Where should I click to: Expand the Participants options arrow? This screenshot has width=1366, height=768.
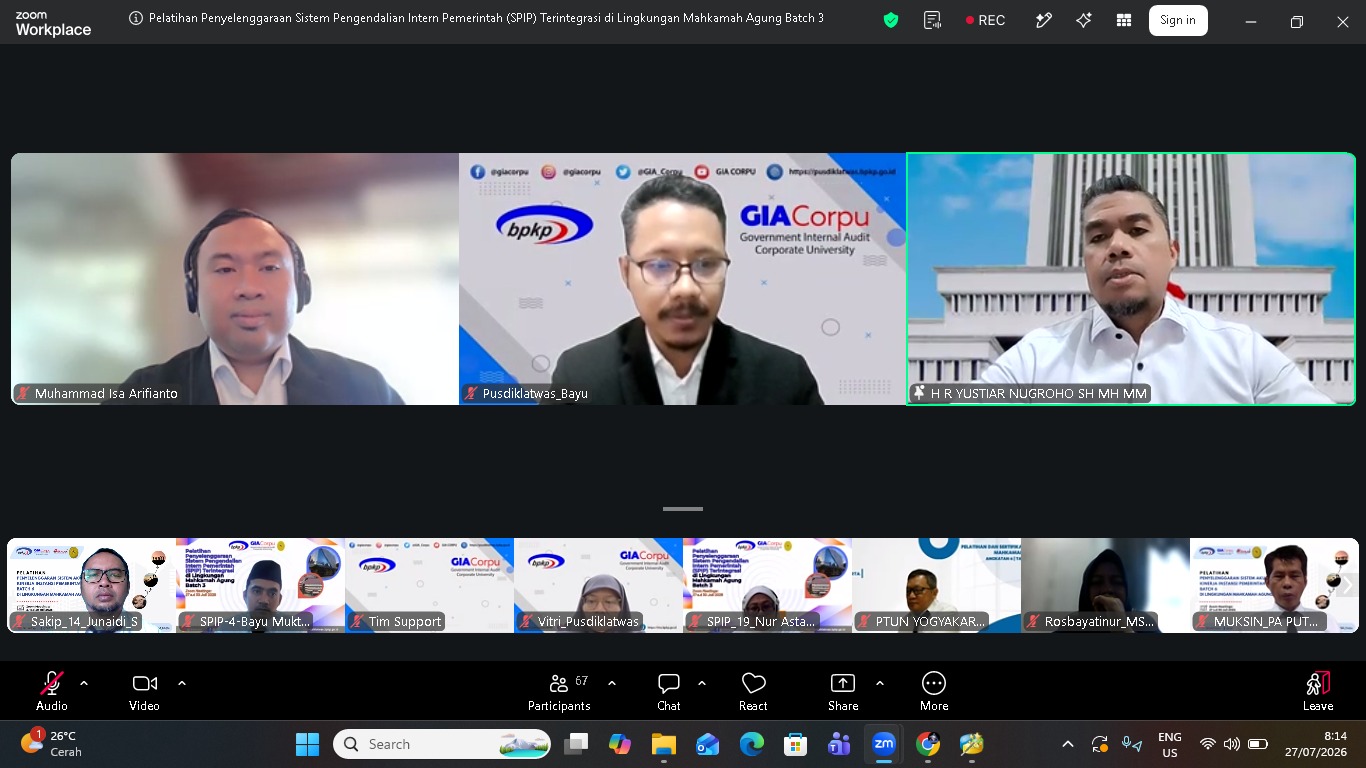click(x=612, y=683)
